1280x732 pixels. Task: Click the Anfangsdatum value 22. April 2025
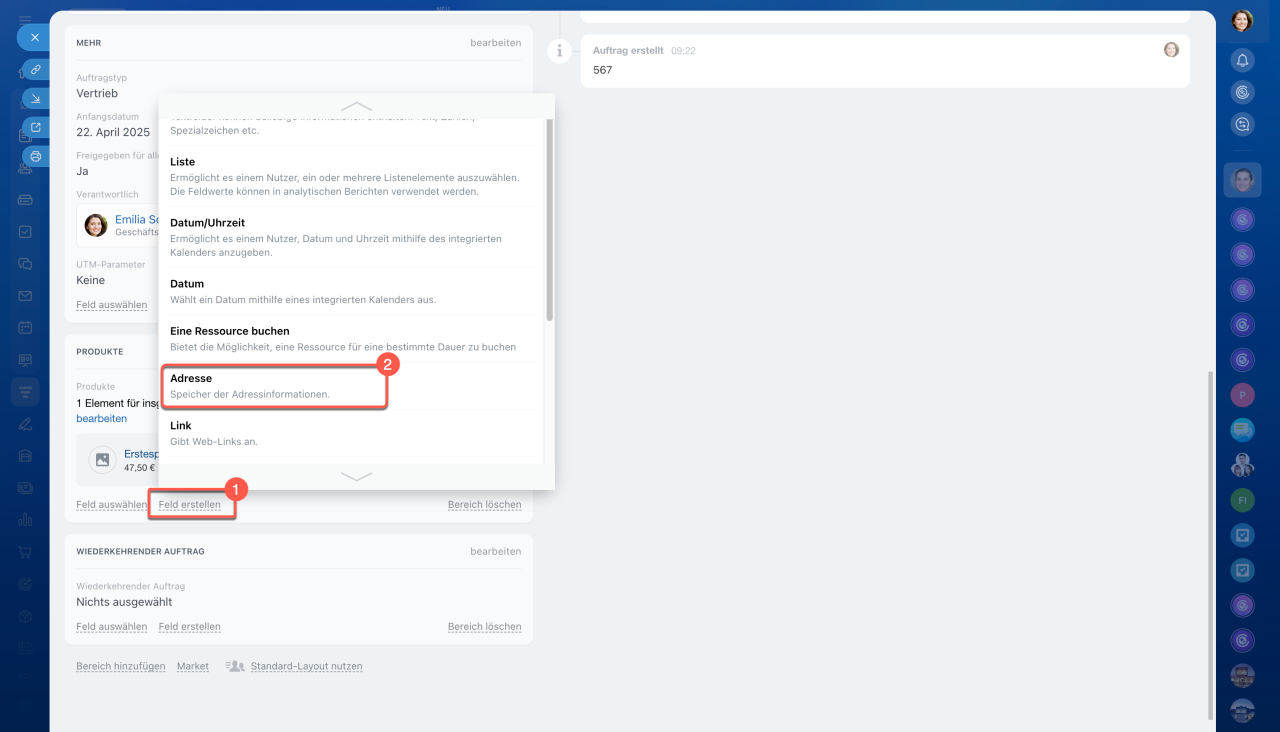tap(113, 132)
